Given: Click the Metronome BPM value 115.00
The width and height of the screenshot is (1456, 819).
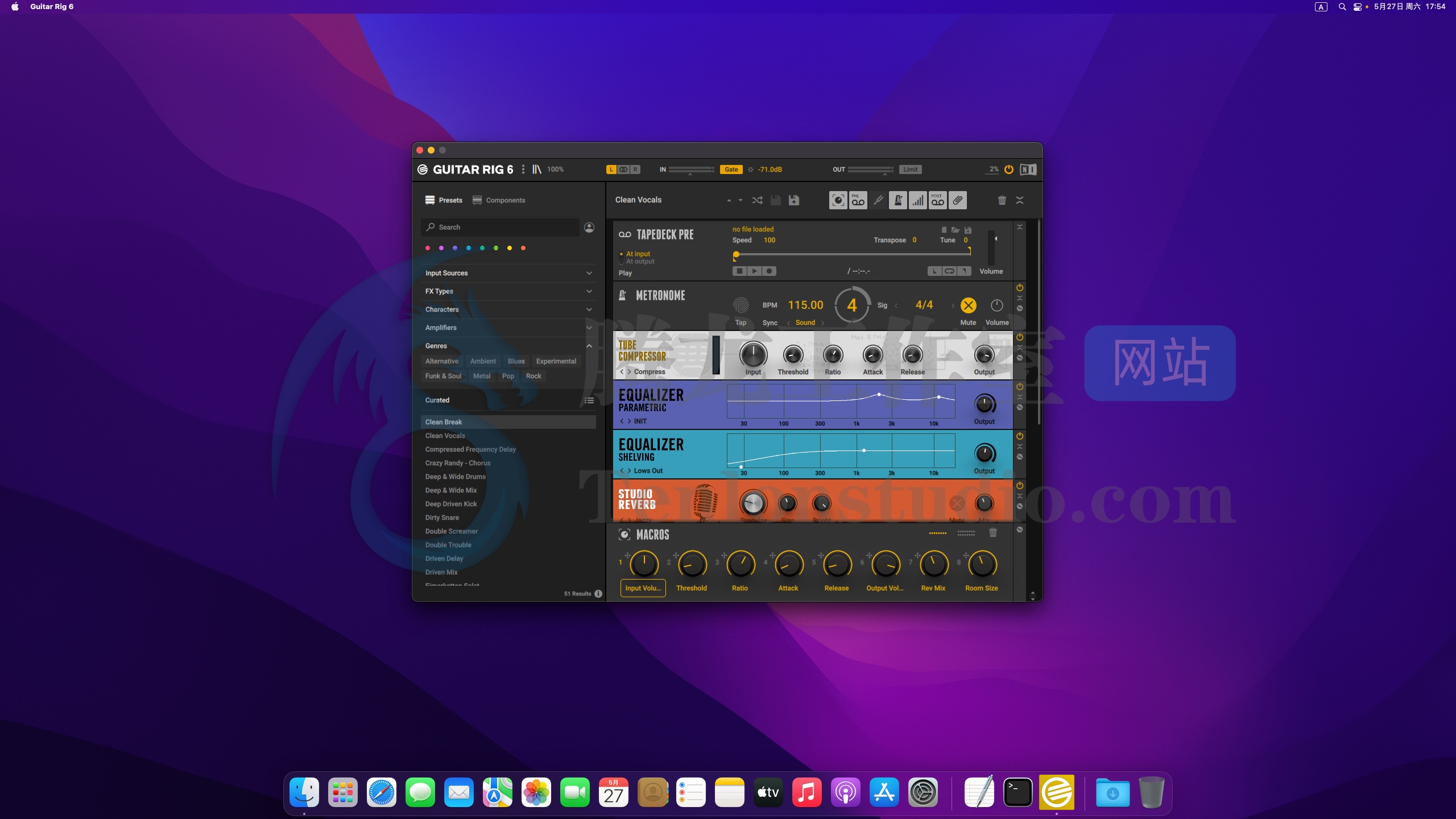Looking at the screenshot, I should point(805,305).
